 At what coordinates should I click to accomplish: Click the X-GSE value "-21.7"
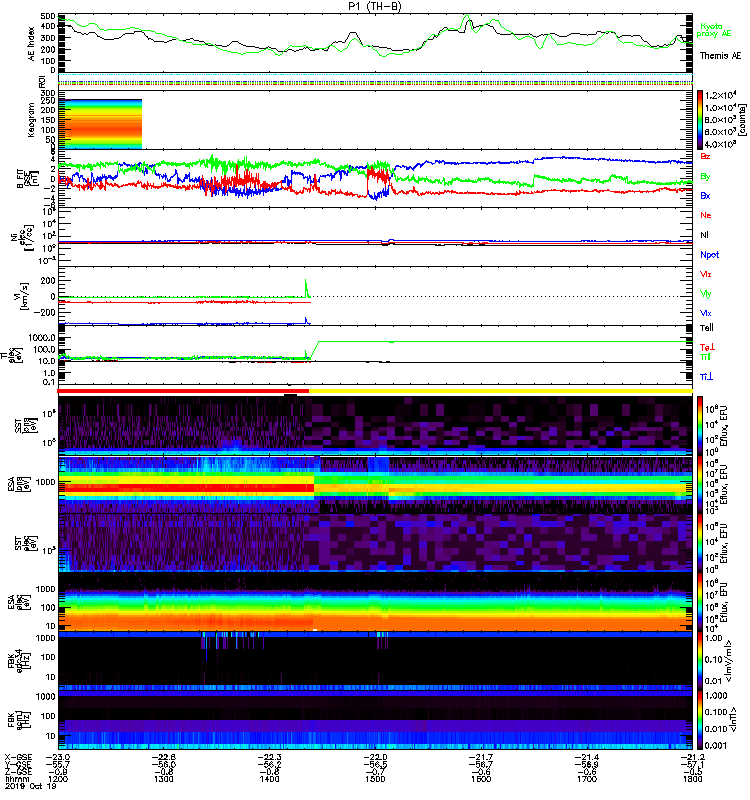481,757
